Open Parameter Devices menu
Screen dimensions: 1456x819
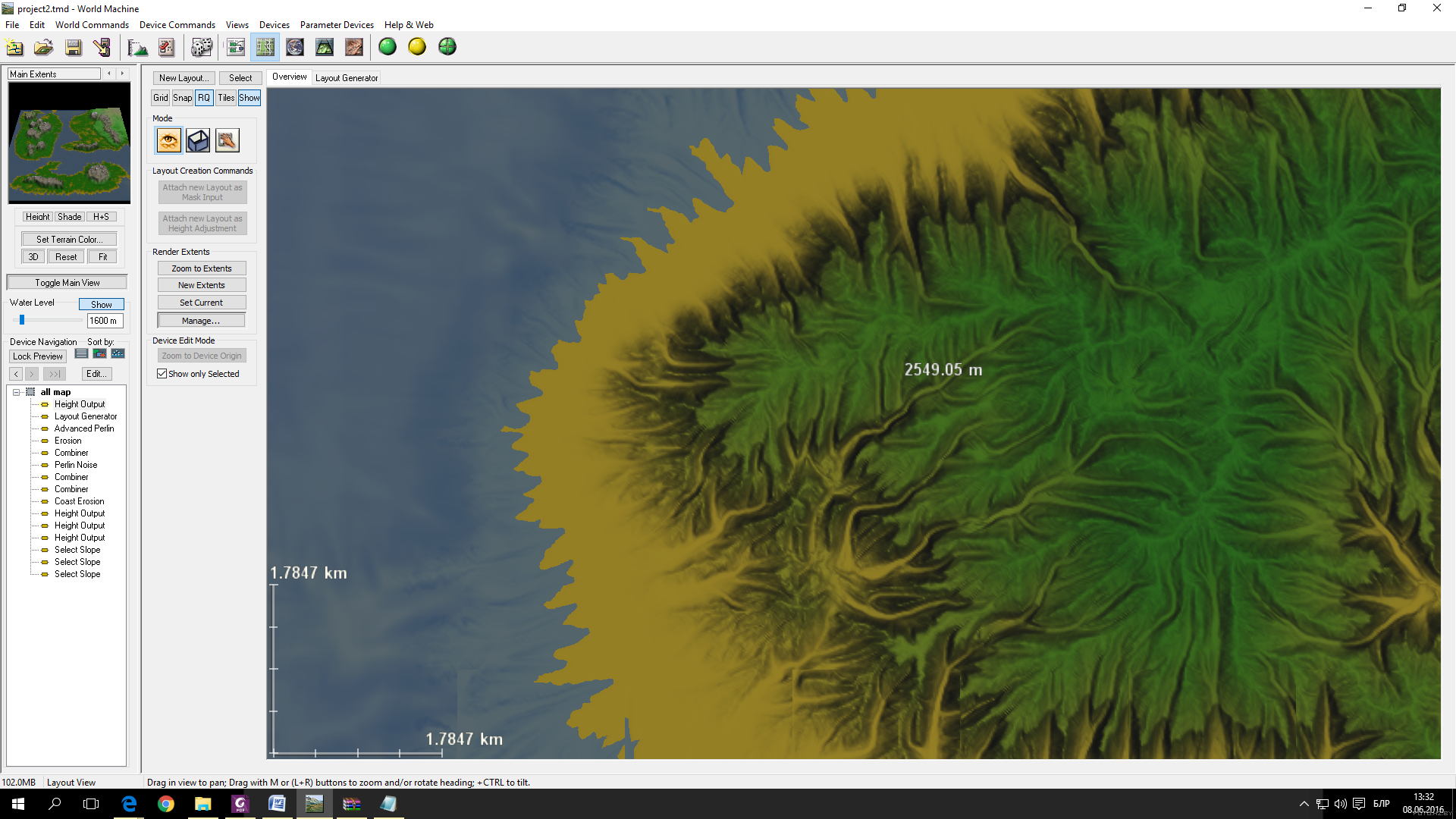click(x=337, y=25)
